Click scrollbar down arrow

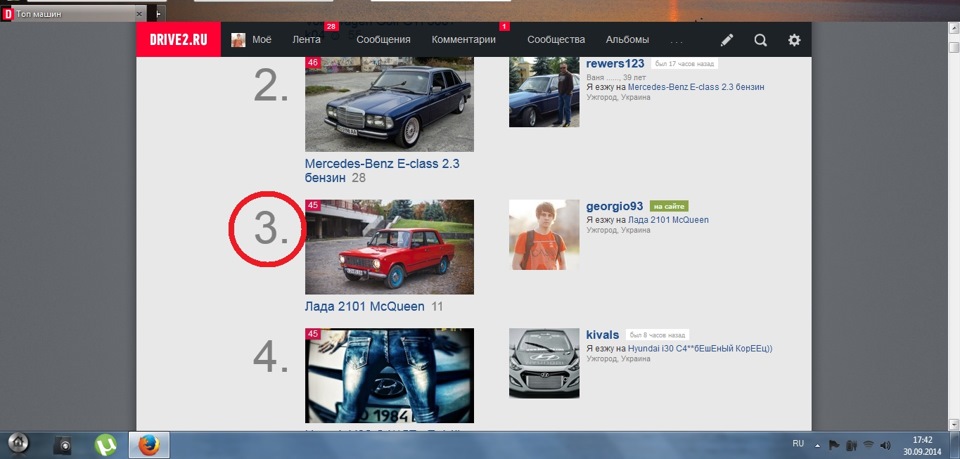click(x=954, y=424)
